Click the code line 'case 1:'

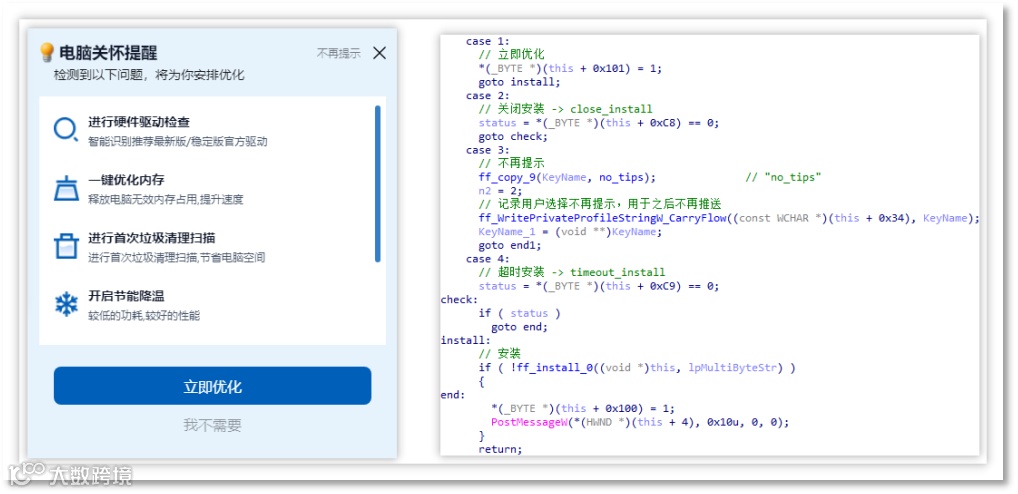click(x=488, y=42)
